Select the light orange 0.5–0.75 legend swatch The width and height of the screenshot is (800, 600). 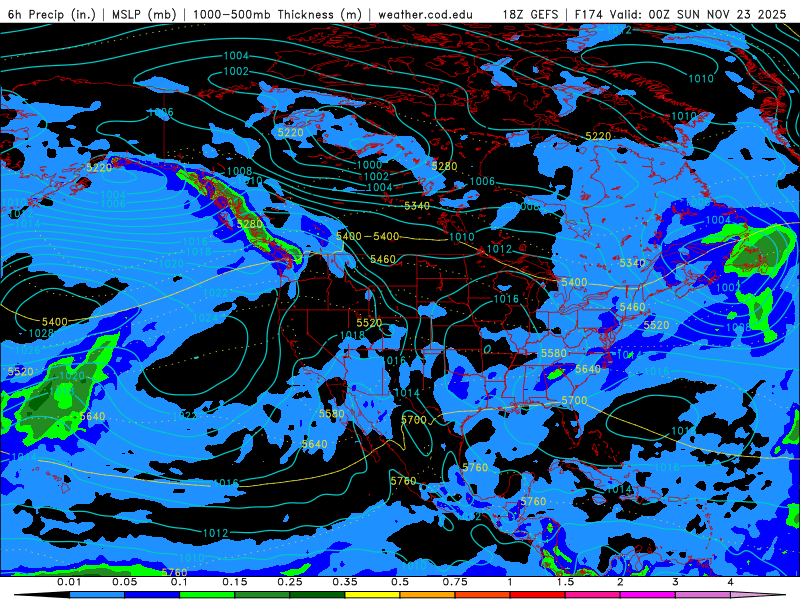click(x=428, y=595)
